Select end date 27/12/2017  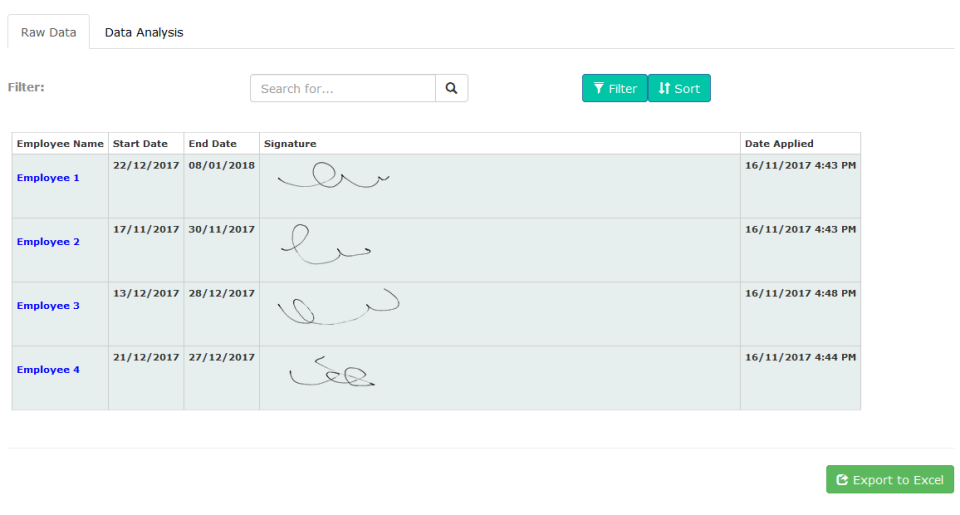tap(222, 358)
